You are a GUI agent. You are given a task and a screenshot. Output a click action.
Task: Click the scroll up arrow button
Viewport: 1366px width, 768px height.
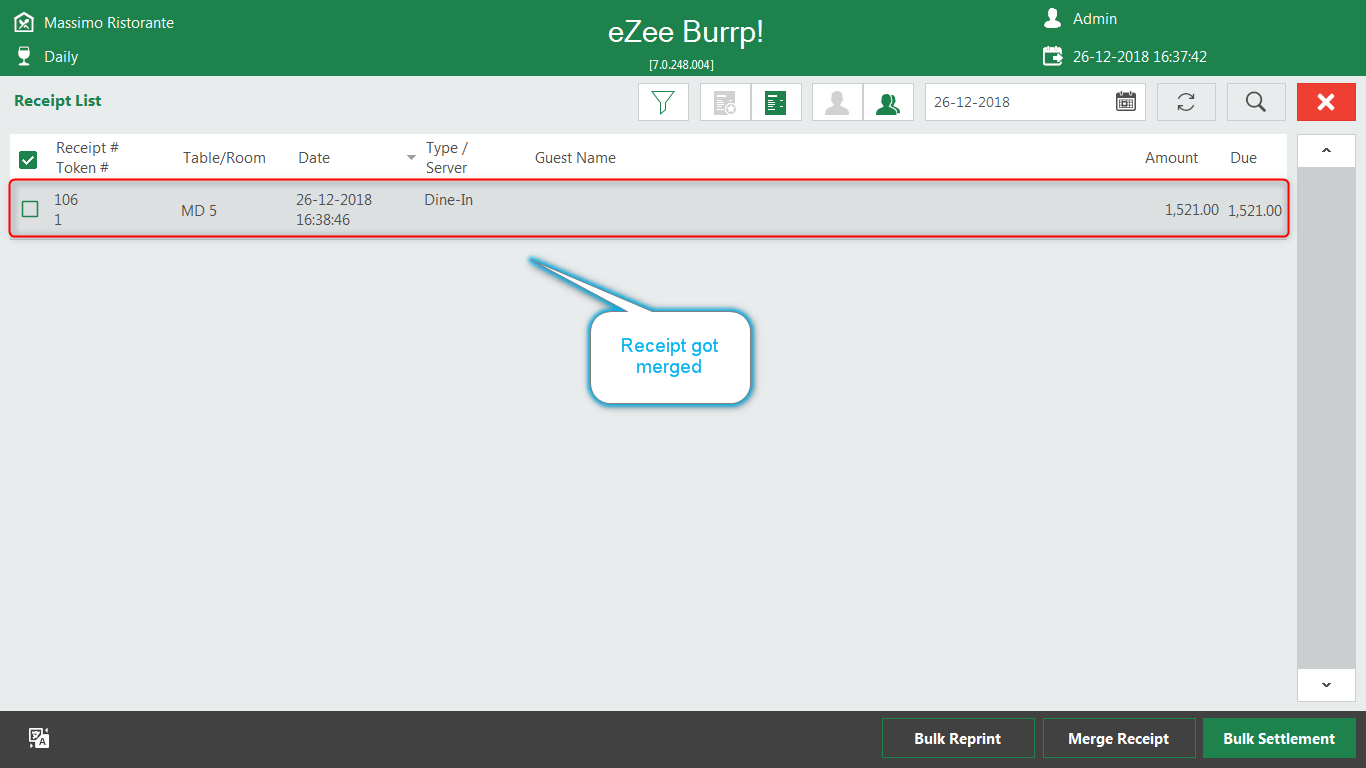(1326, 151)
